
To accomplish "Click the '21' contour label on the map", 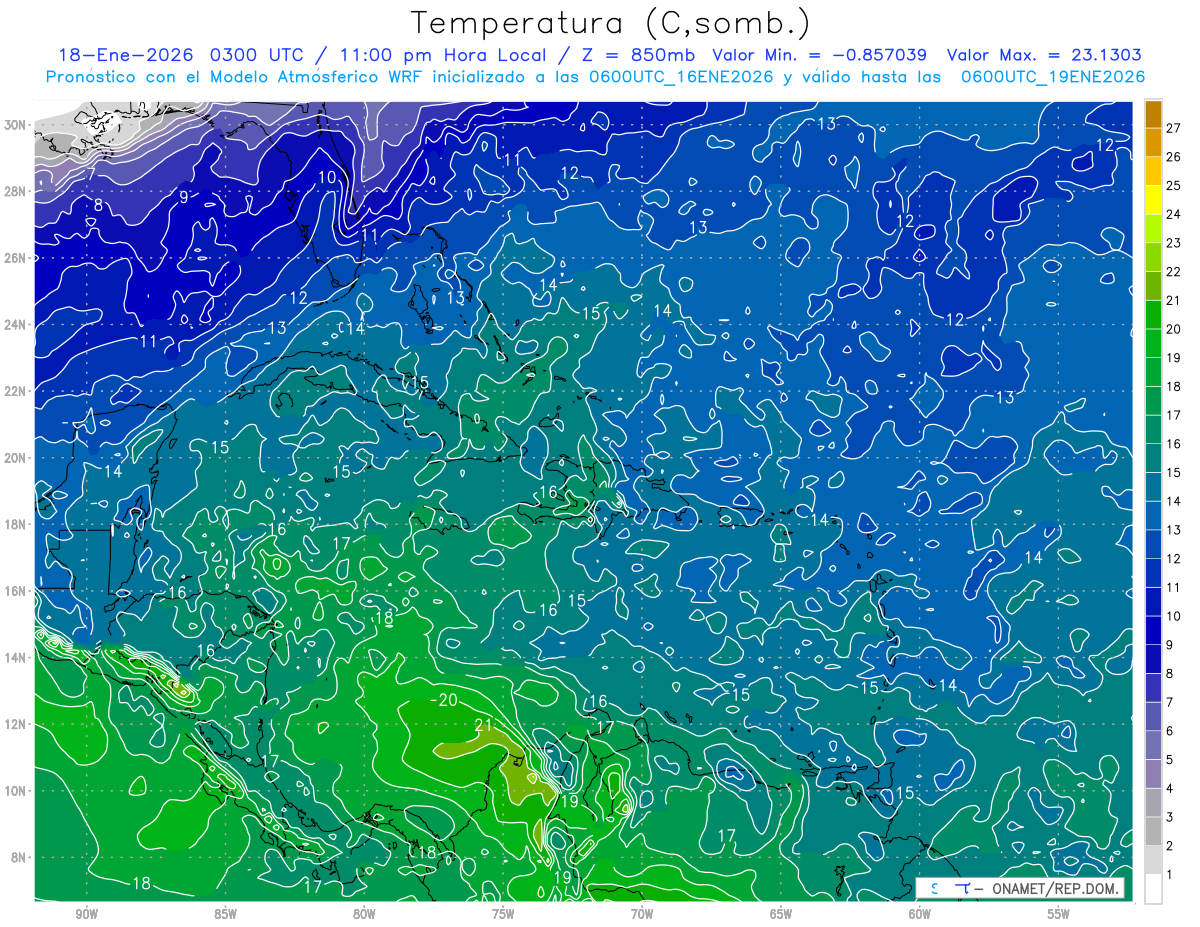I will 485,726.
